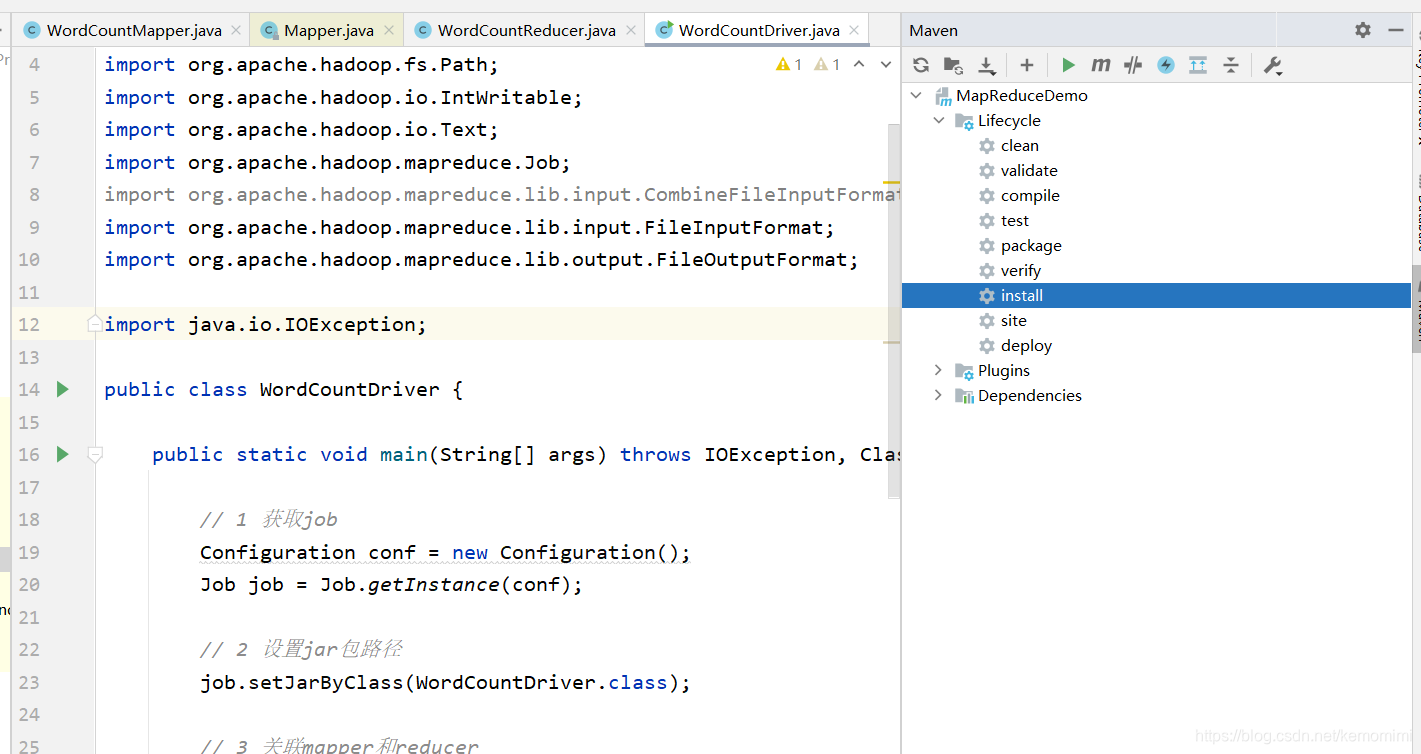The image size is (1421, 754).
Task: Close WordCountDriver.java tab
Action: click(854, 30)
